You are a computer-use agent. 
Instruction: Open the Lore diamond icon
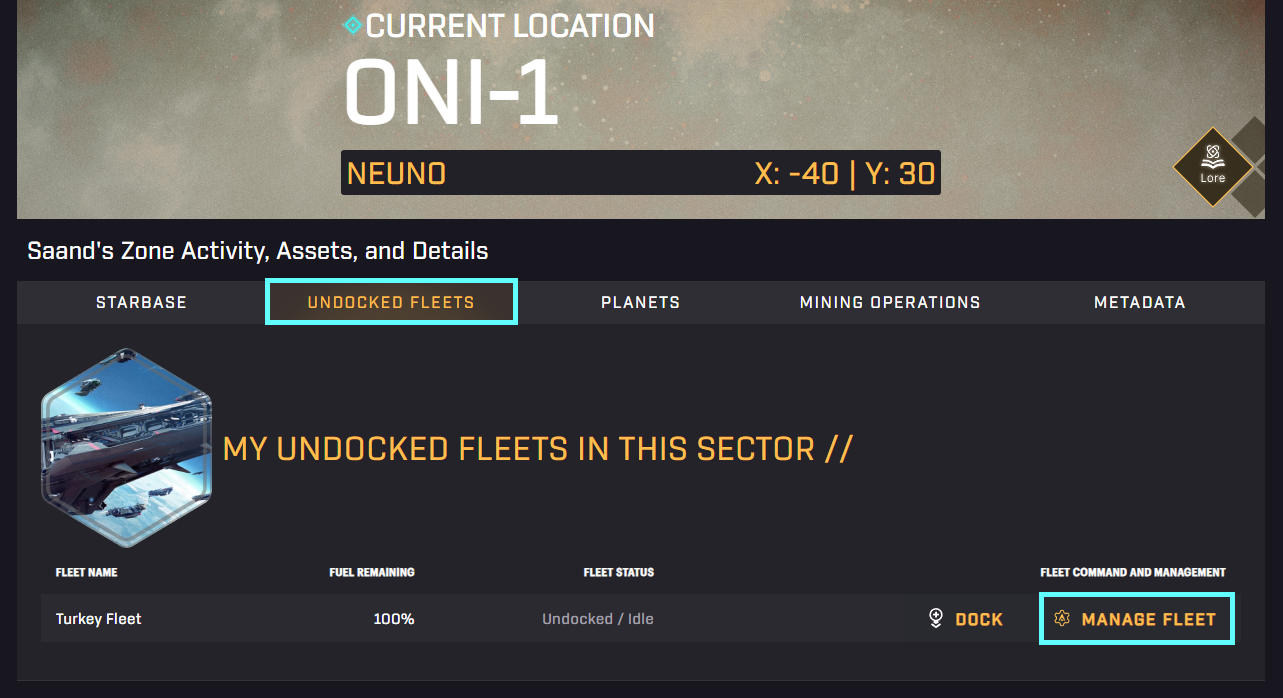(1212, 167)
